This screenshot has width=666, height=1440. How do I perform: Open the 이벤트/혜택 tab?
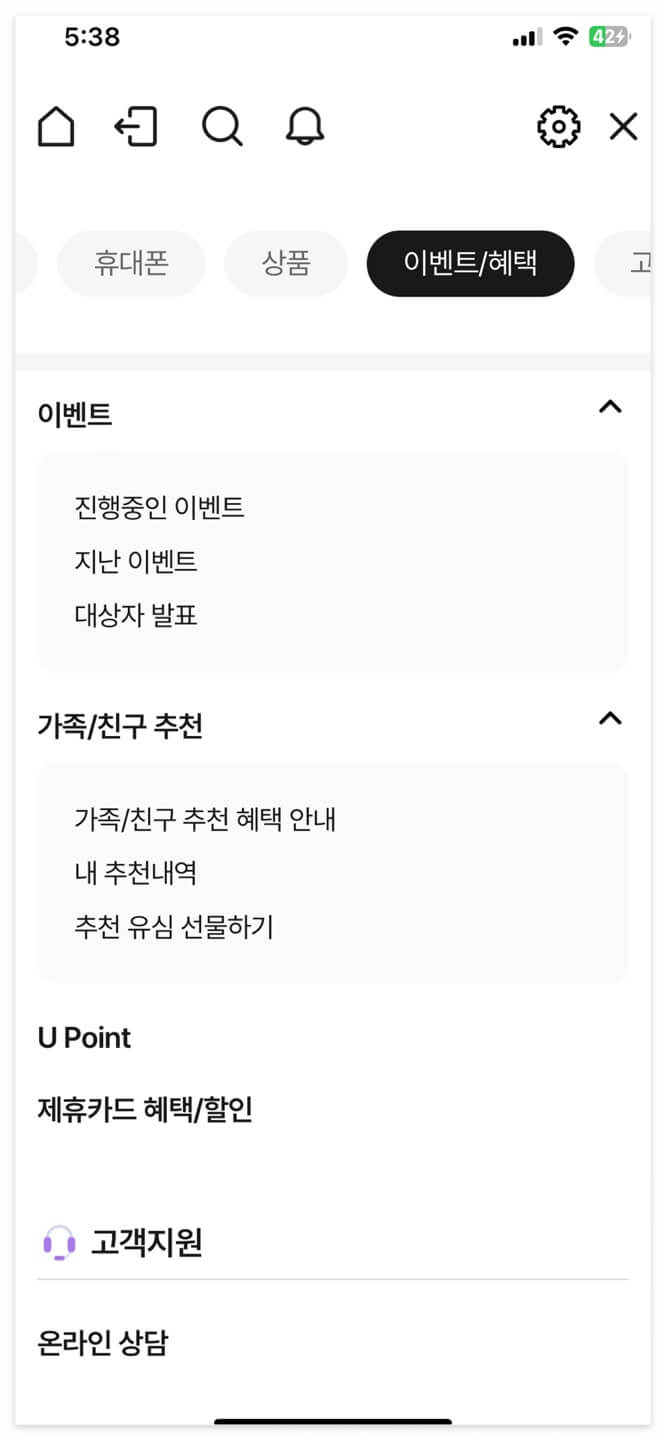click(x=470, y=263)
